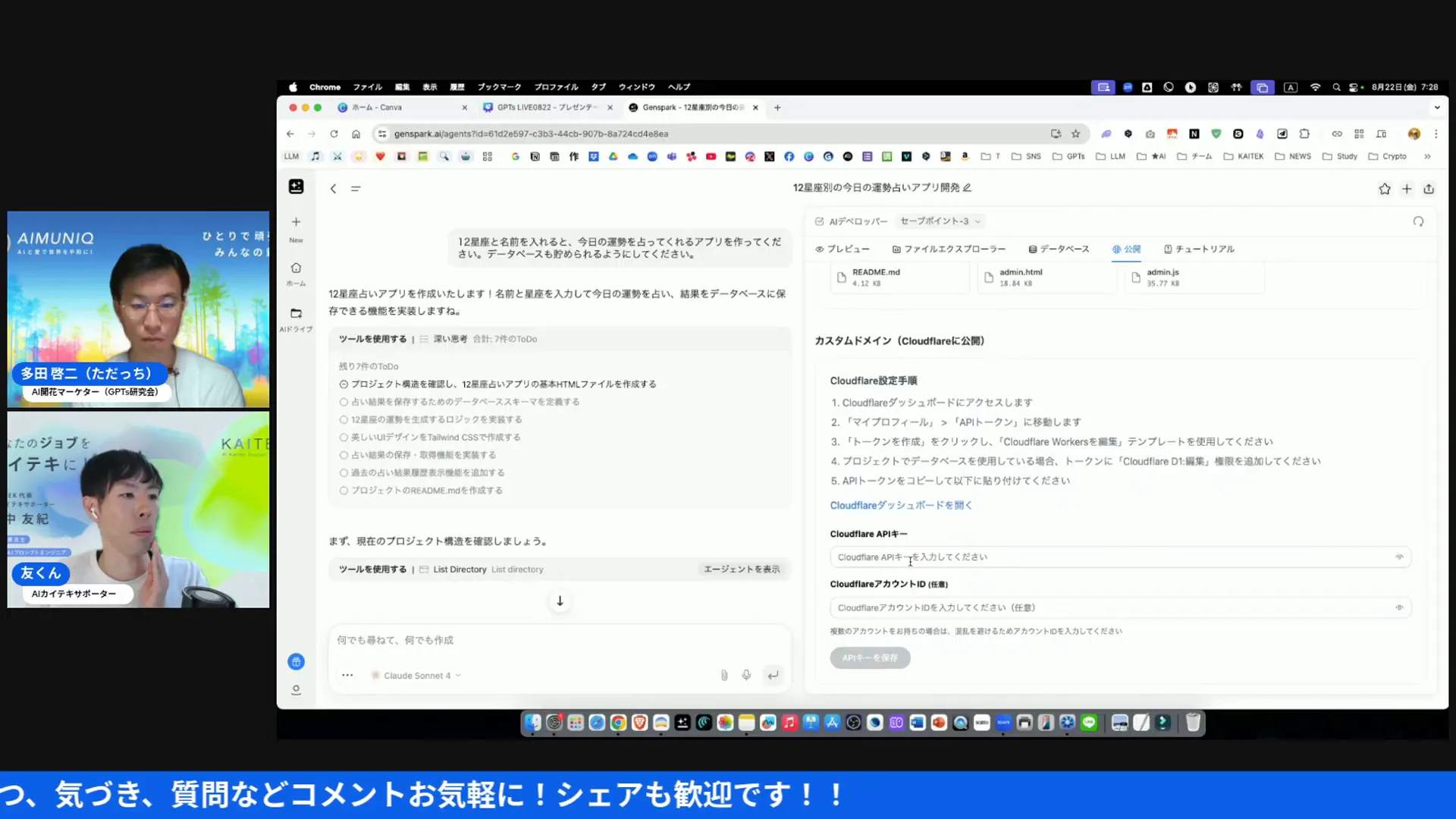Viewport: 1456px width, 819px height.
Task: Refresh the AI Developer panel
Action: [1418, 221]
